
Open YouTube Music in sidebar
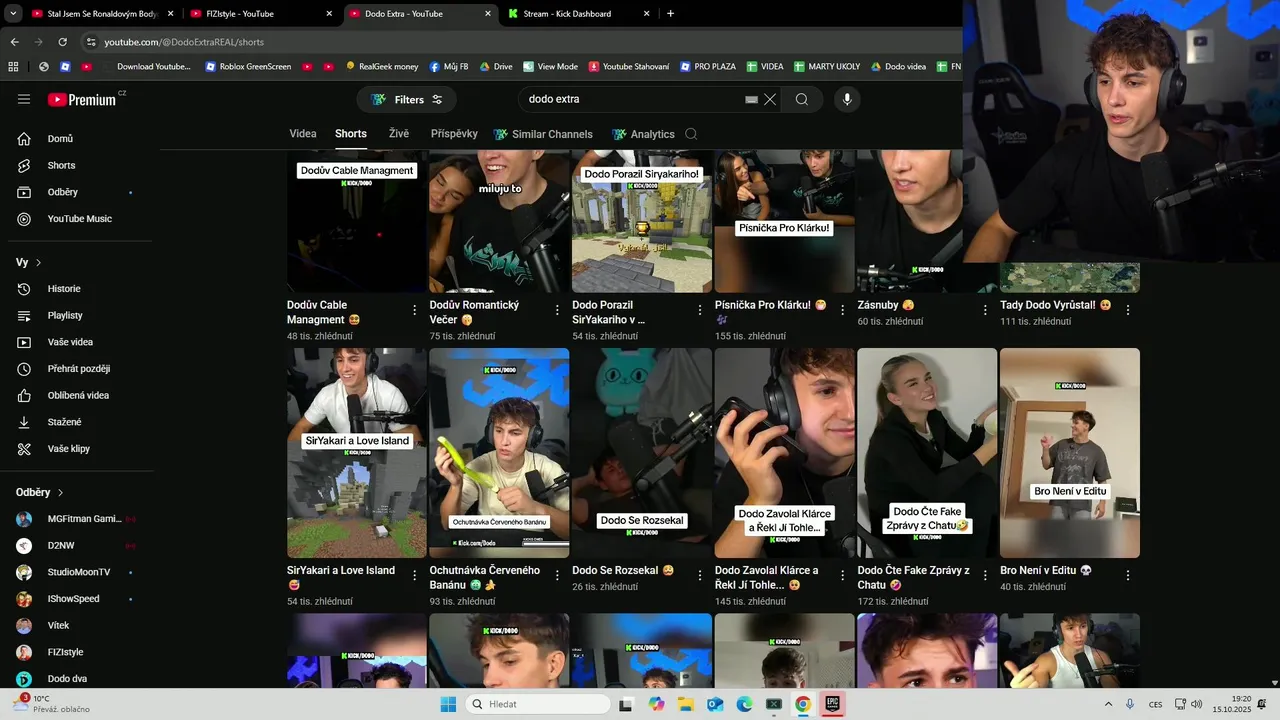tap(80, 219)
